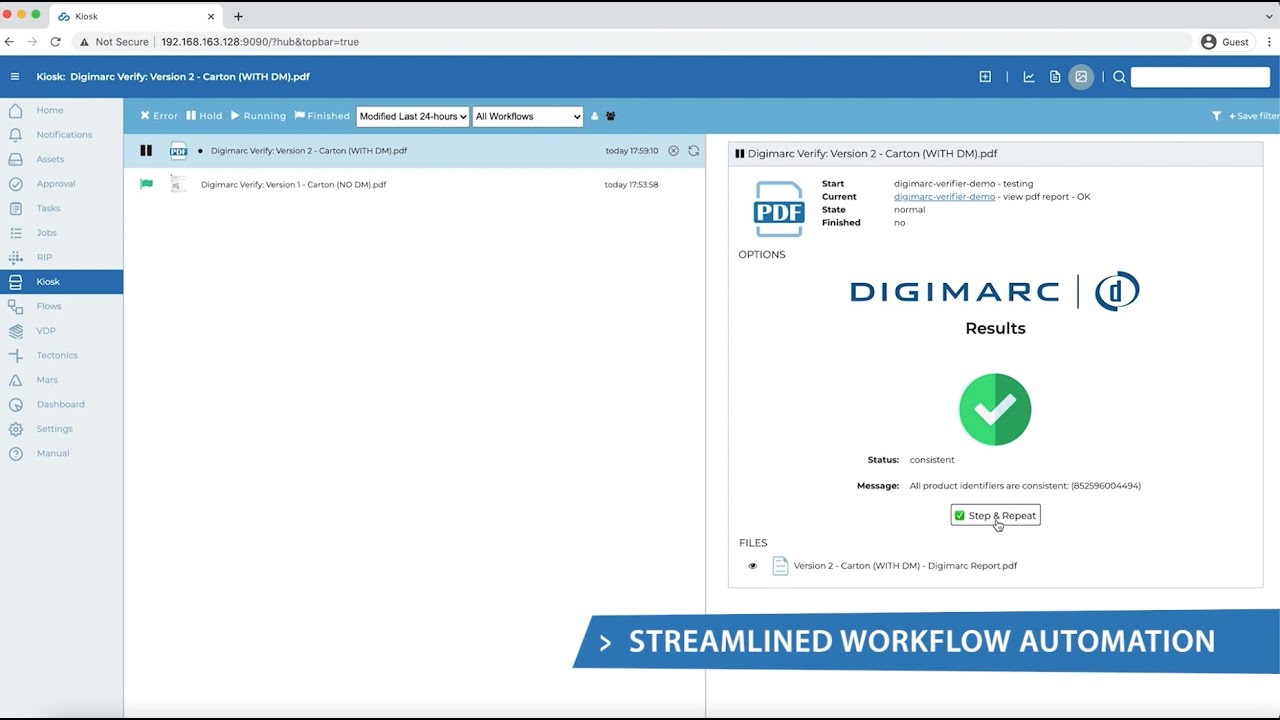
Task: Open the Jobs section
Action: pos(46,233)
